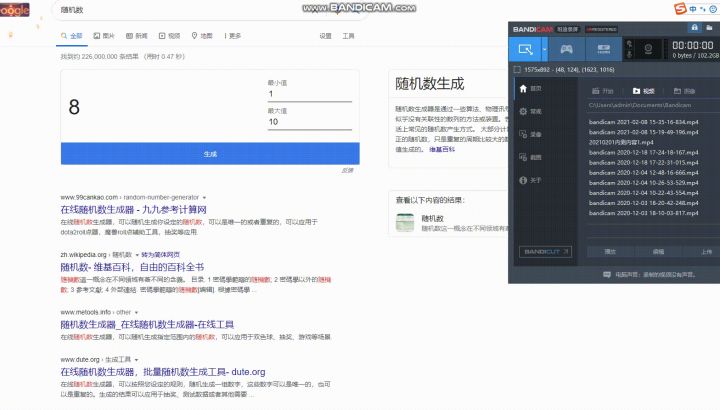The height and width of the screenshot is (410, 720).
Task: Click the 转为简体网页 link
Action: [x=161, y=255]
